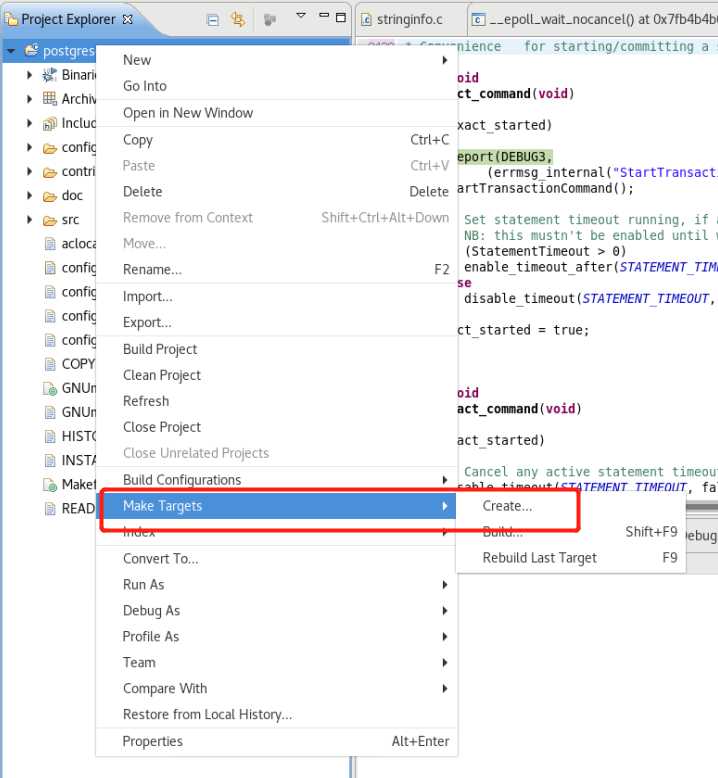
Task: Open the Profile As submenu
Action: (276, 637)
